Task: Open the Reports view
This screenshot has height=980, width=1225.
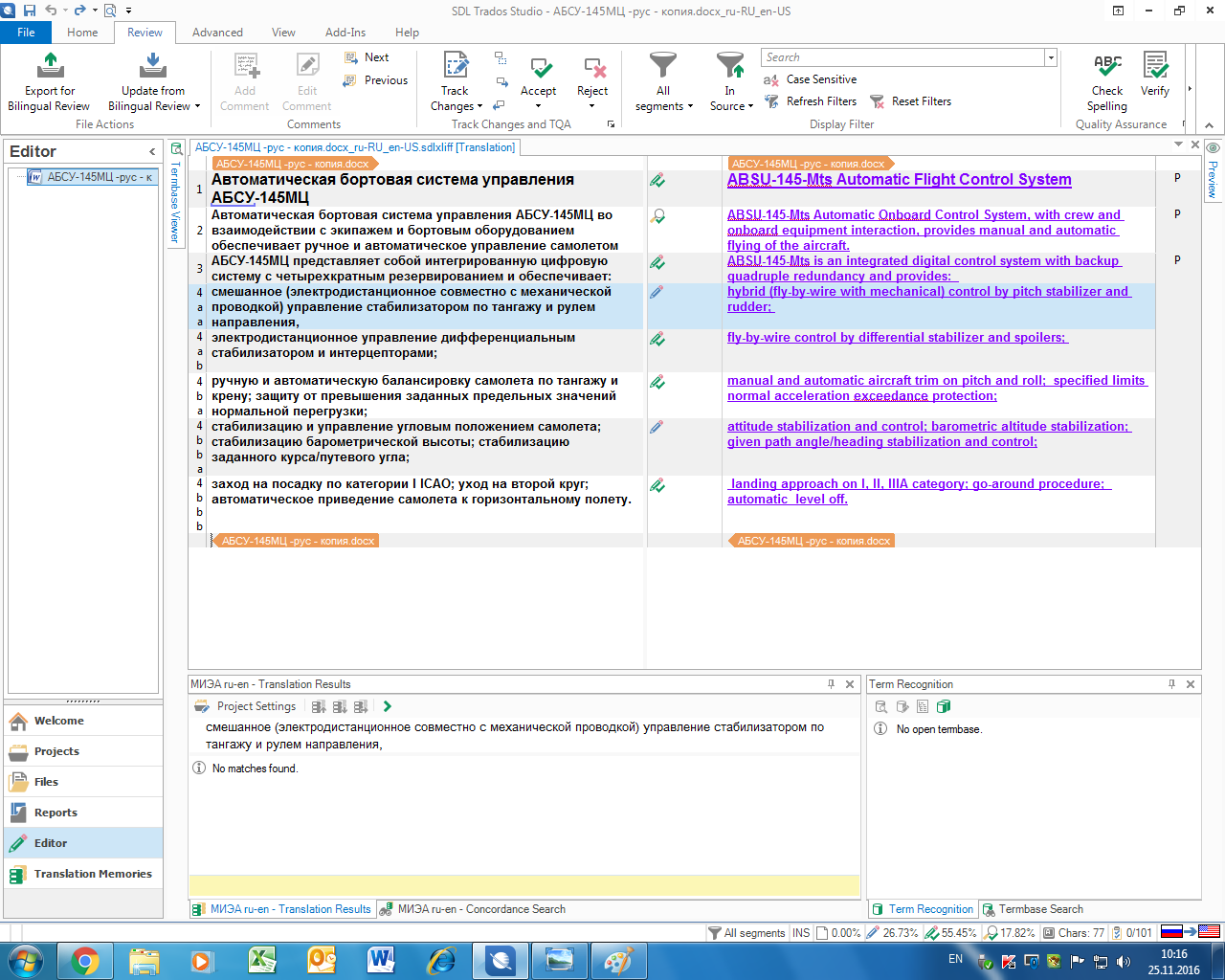Action: point(83,813)
